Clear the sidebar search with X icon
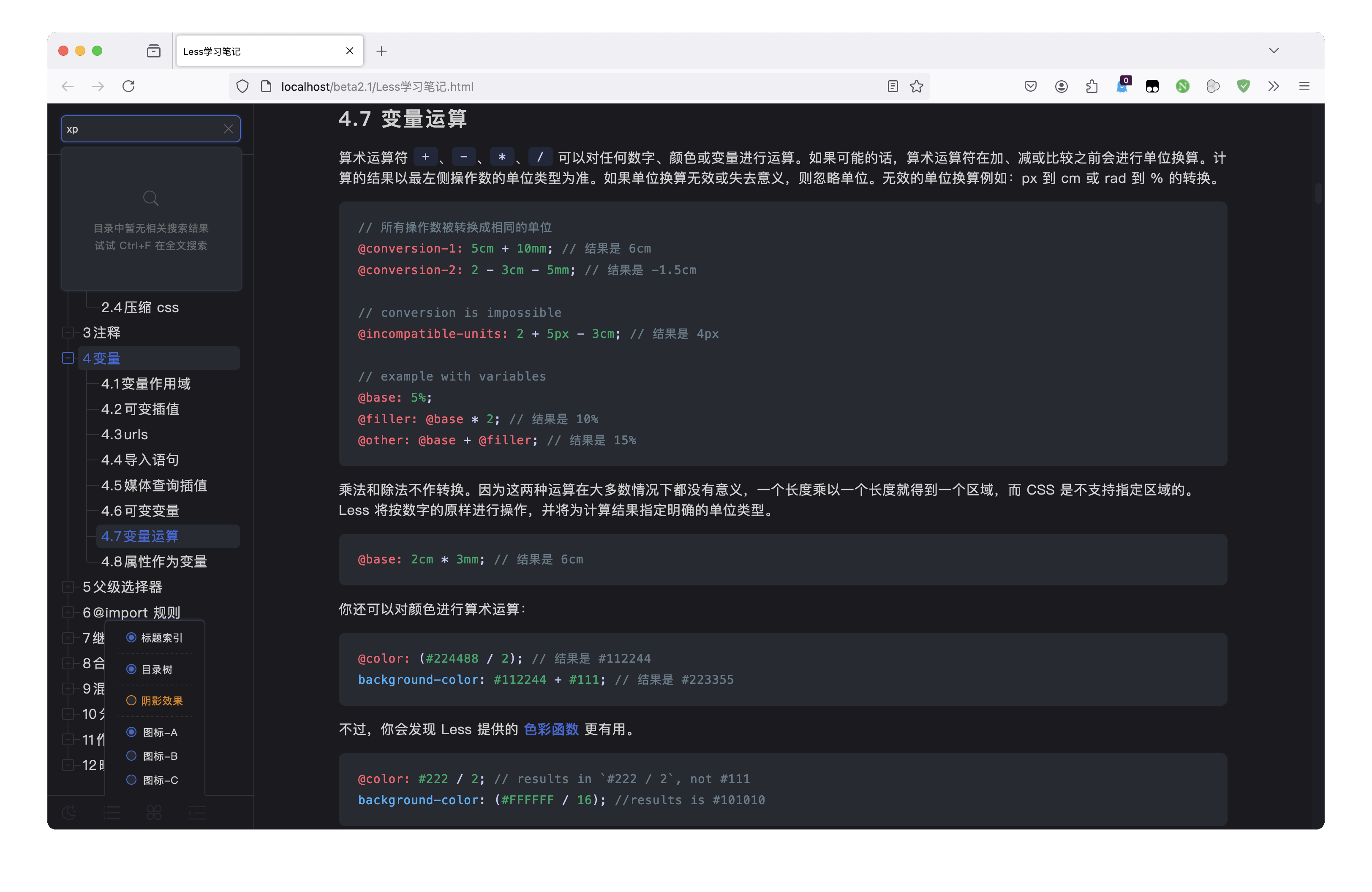This screenshot has width=1372, height=892. pyautogui.click(x=228, y=129)
